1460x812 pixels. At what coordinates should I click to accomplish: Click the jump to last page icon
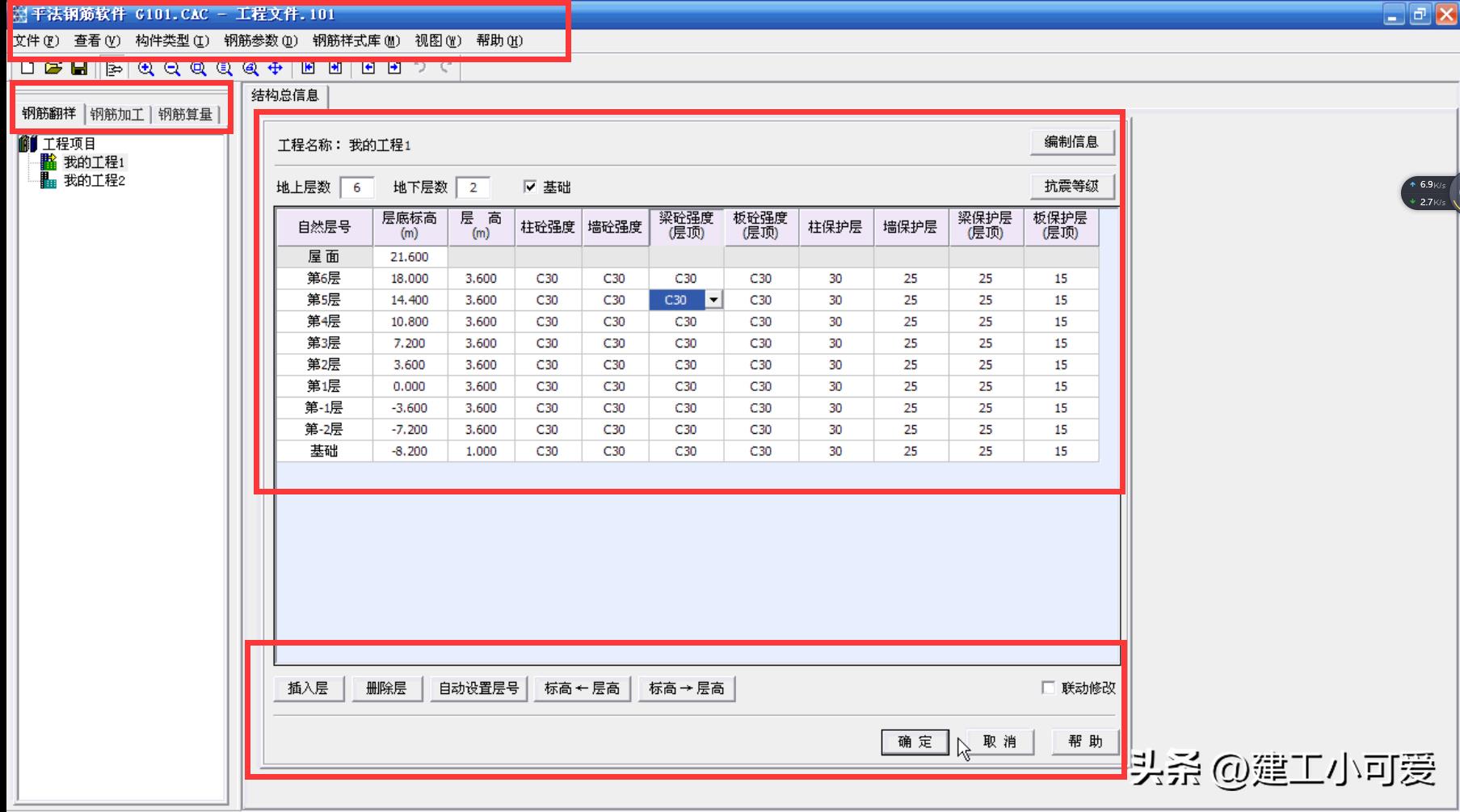[335, 69]
